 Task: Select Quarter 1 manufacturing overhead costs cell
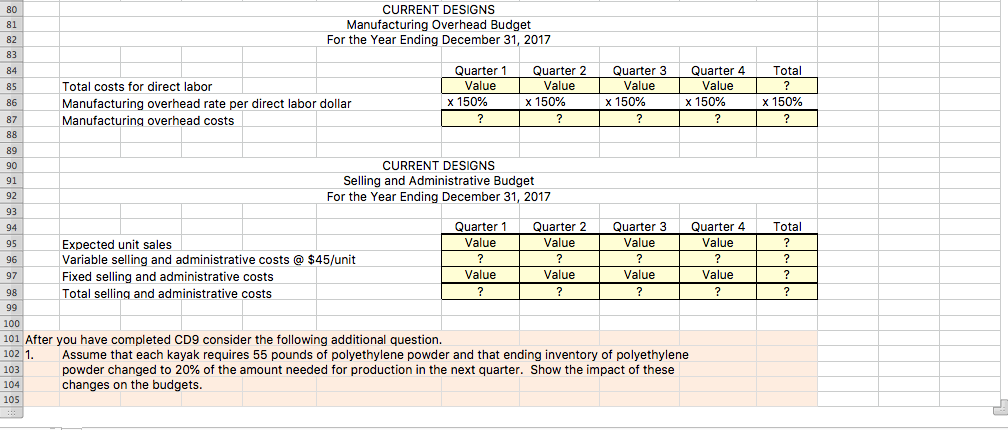480,119
